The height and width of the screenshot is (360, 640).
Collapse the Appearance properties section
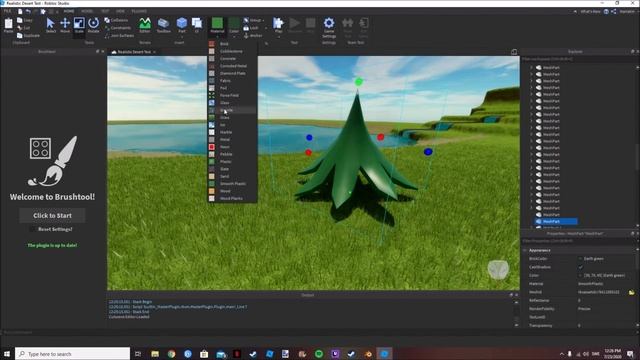(525, 250)
